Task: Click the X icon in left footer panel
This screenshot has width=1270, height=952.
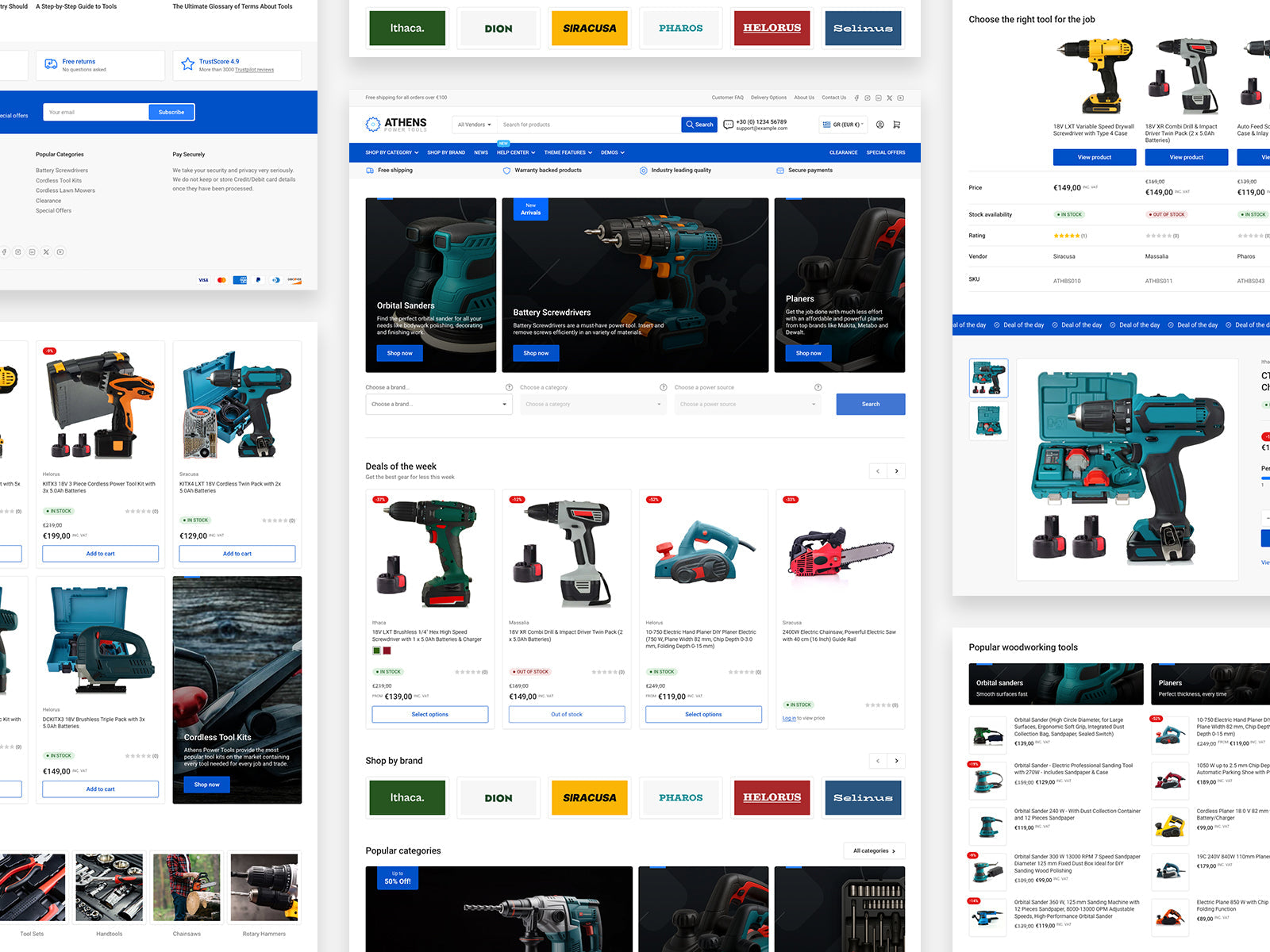Action: tap(46, 251)
